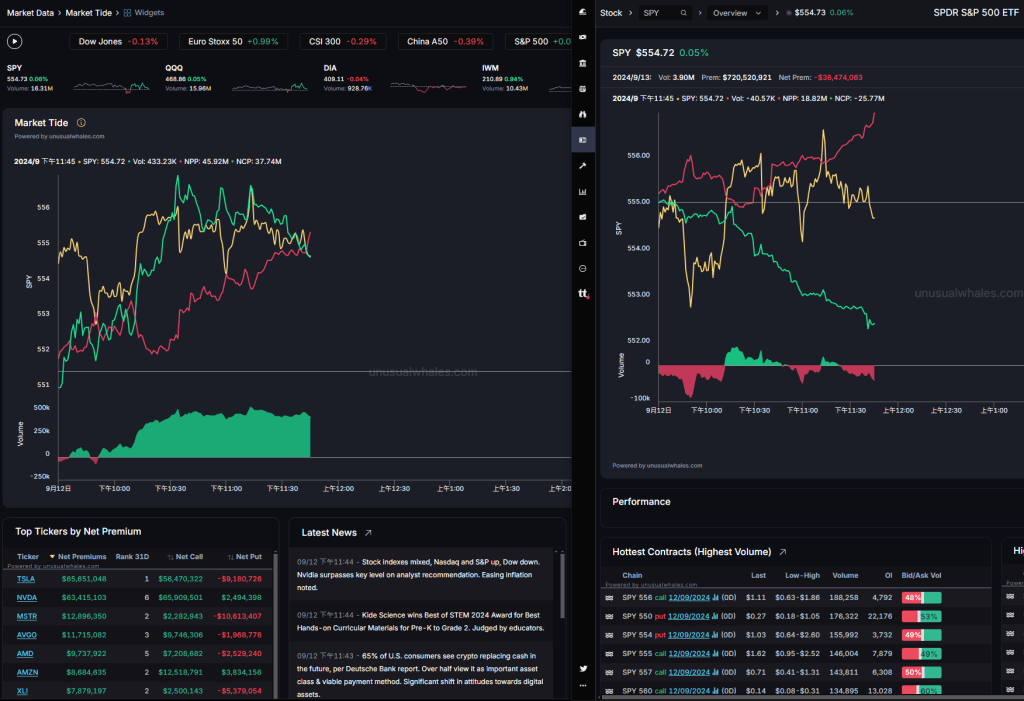The width and height of the screenshot is (1024, 701).
Task: Sort table by Net Premiums column
Action: point(81,556)
